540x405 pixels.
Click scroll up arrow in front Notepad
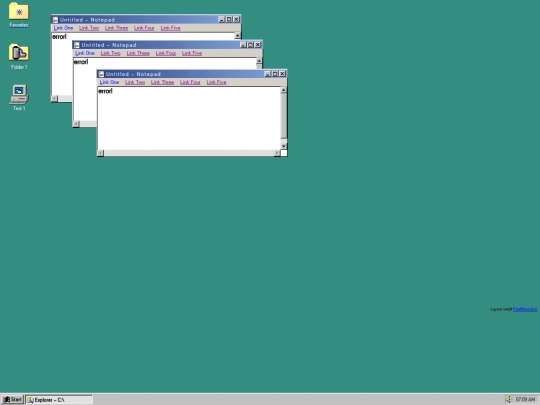283,90
